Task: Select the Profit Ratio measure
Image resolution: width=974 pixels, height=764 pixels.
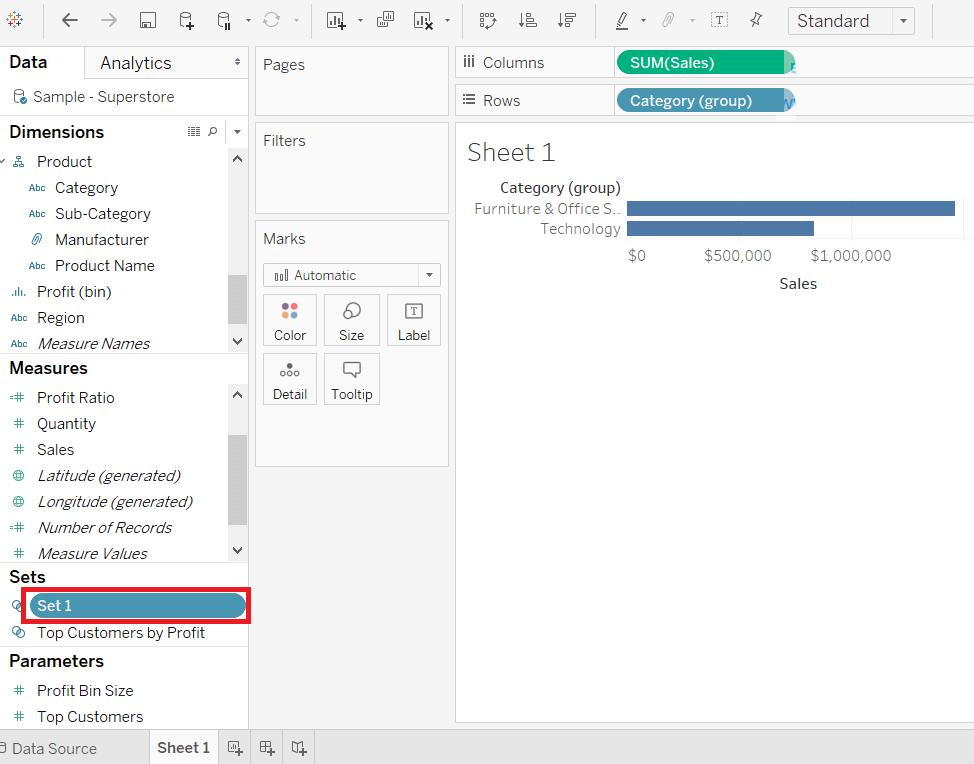Action: (x=75, y=398)
